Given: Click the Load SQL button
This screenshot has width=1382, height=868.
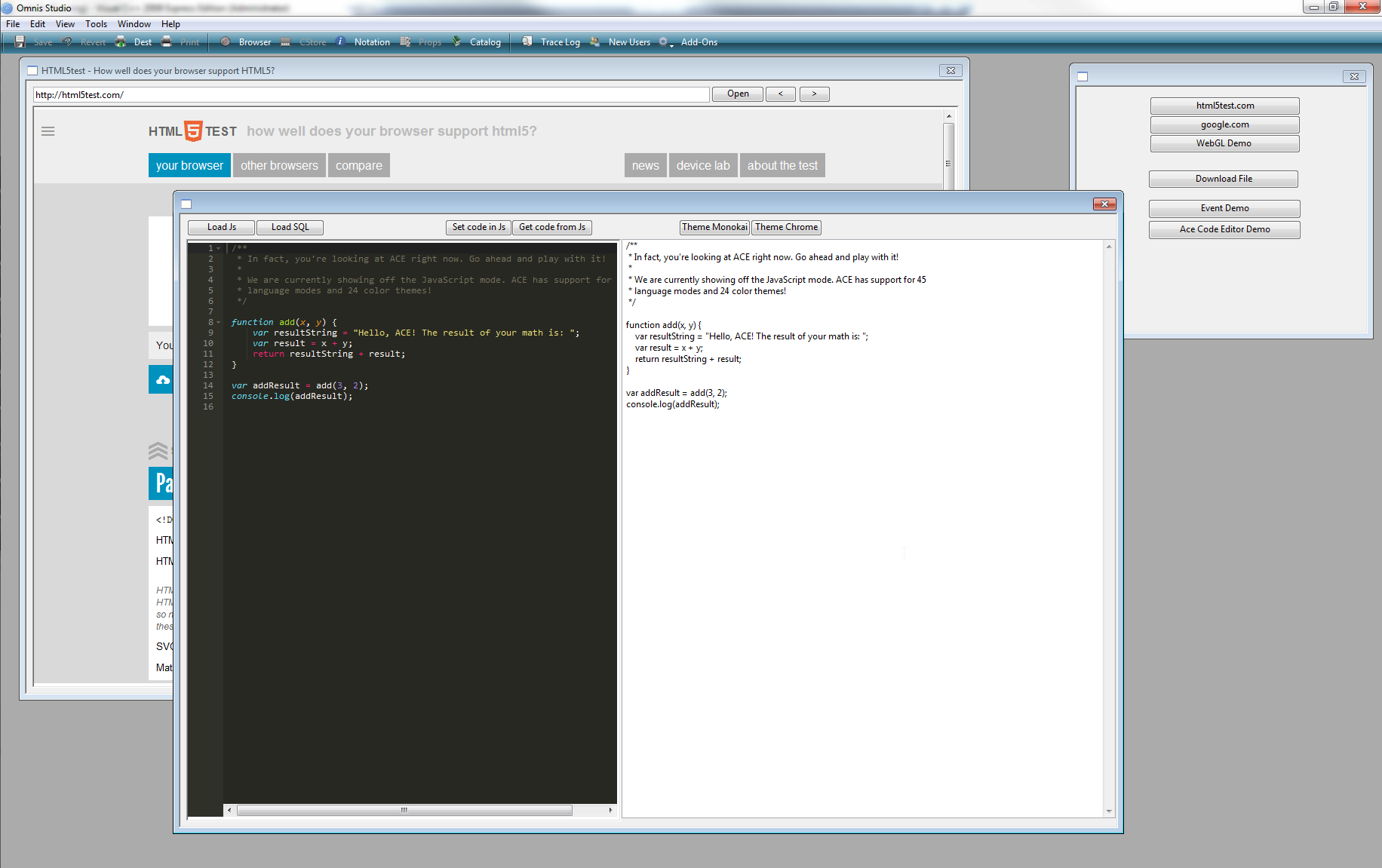Looking at the screenshot, I should [290, 227].
